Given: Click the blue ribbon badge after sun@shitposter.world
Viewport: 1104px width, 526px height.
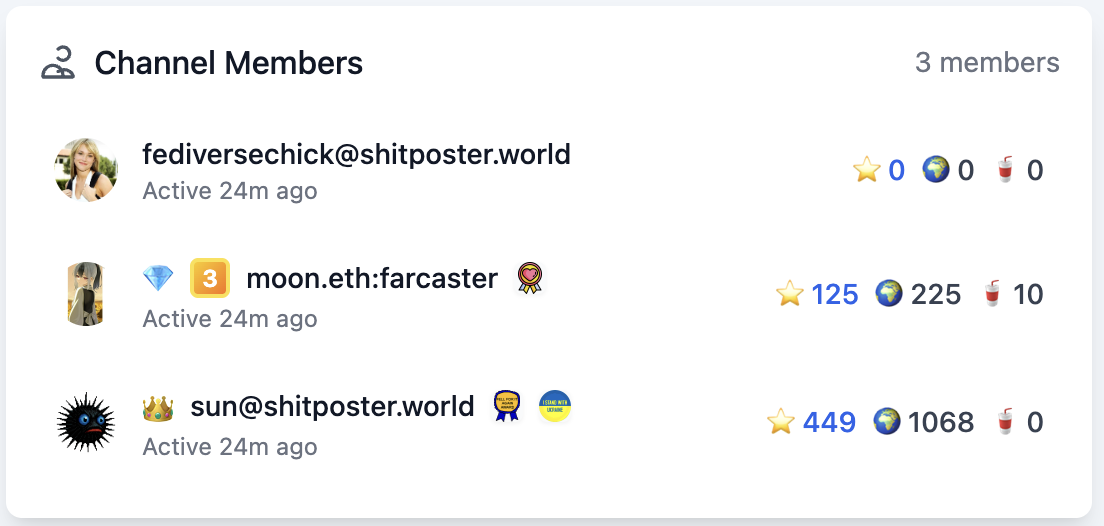Looking at the screenshot, I should tap(507, 406).
